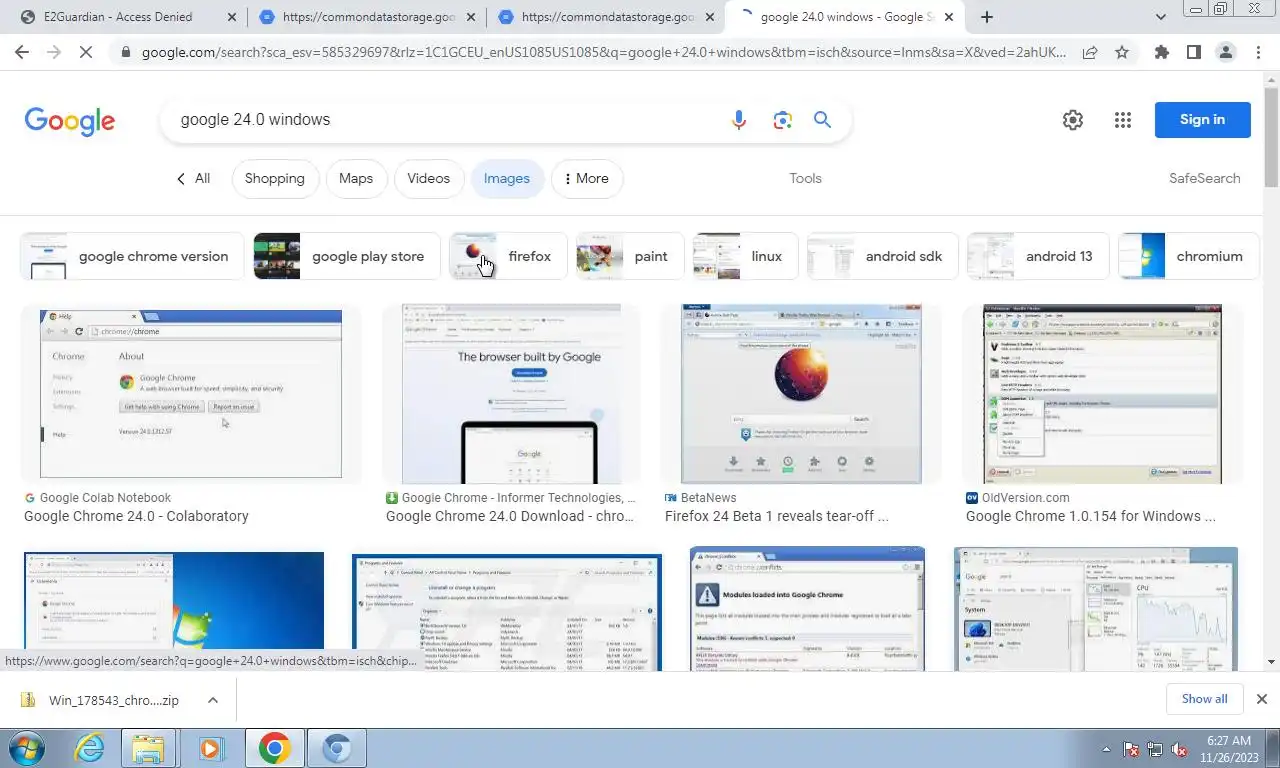This screenshot has width=1280, height=768.
Task: Open Windows Explorer from taskbar
Action: tap(148, 748)
